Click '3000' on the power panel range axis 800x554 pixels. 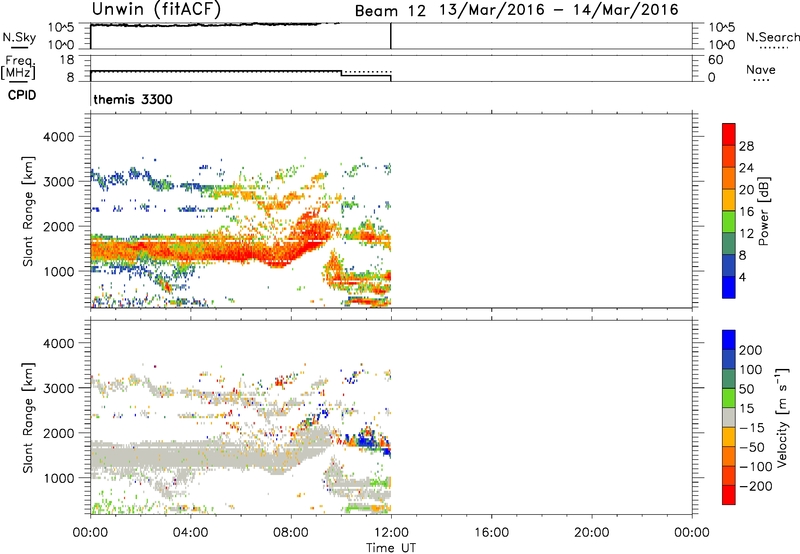(x=59, y=182)
